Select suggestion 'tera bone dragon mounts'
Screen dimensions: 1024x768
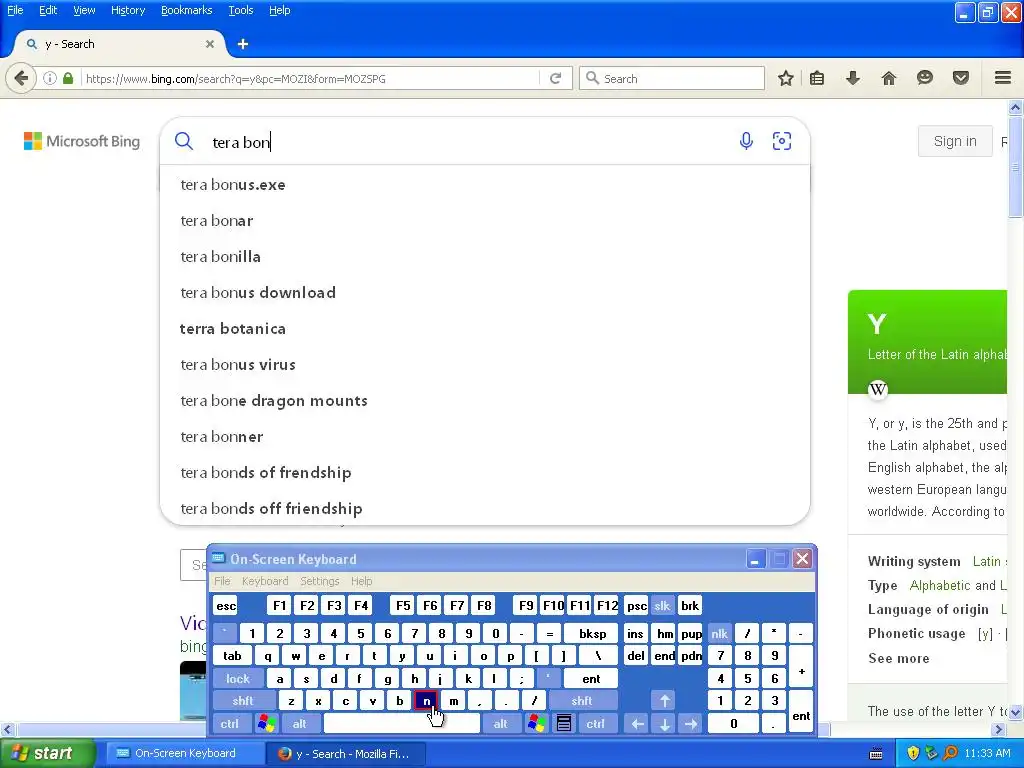click(x=485, y=400)
